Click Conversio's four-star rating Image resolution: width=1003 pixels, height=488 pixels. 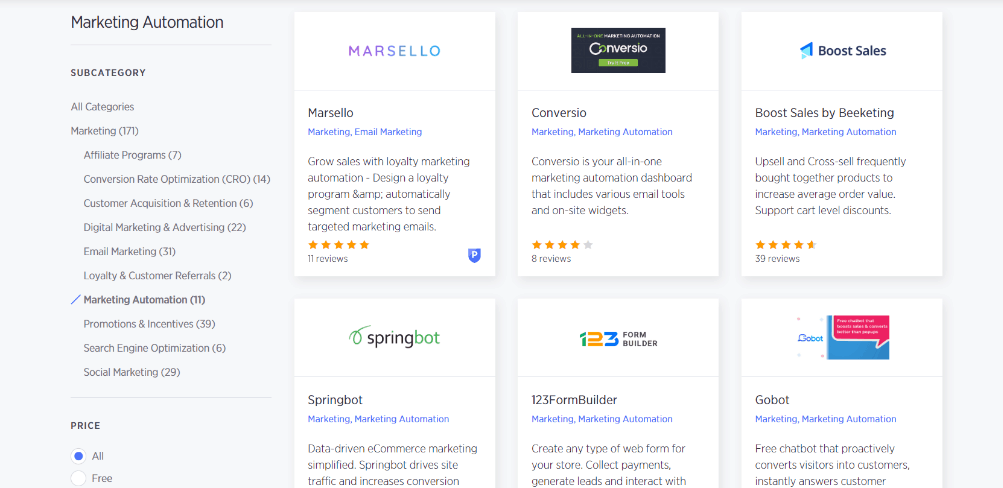pyautogui.click(x=562, y=244)
